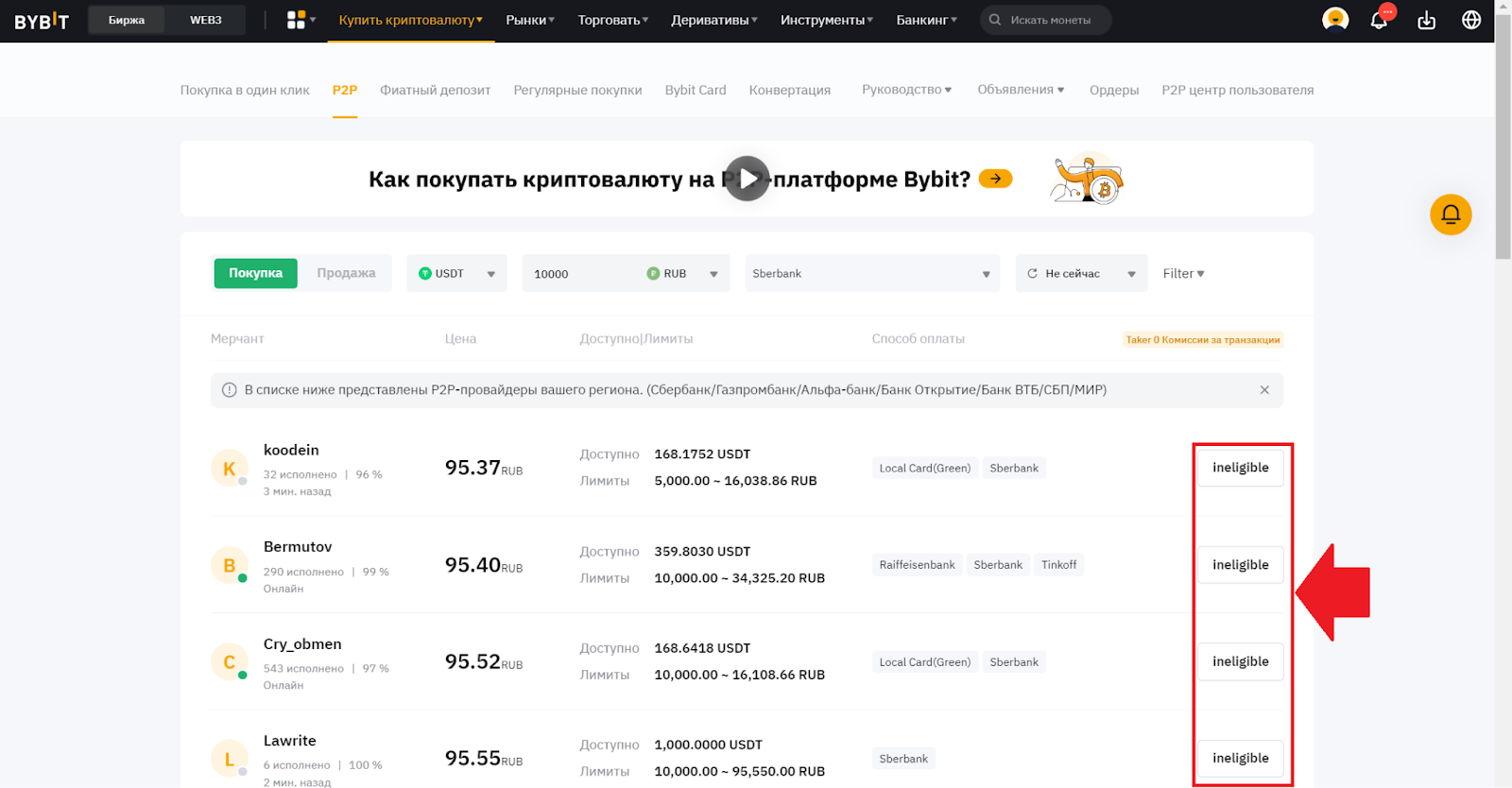Screen dimensions: 1512x788
Task: Expand Купить криптовалюту menu
Action: 411,20
